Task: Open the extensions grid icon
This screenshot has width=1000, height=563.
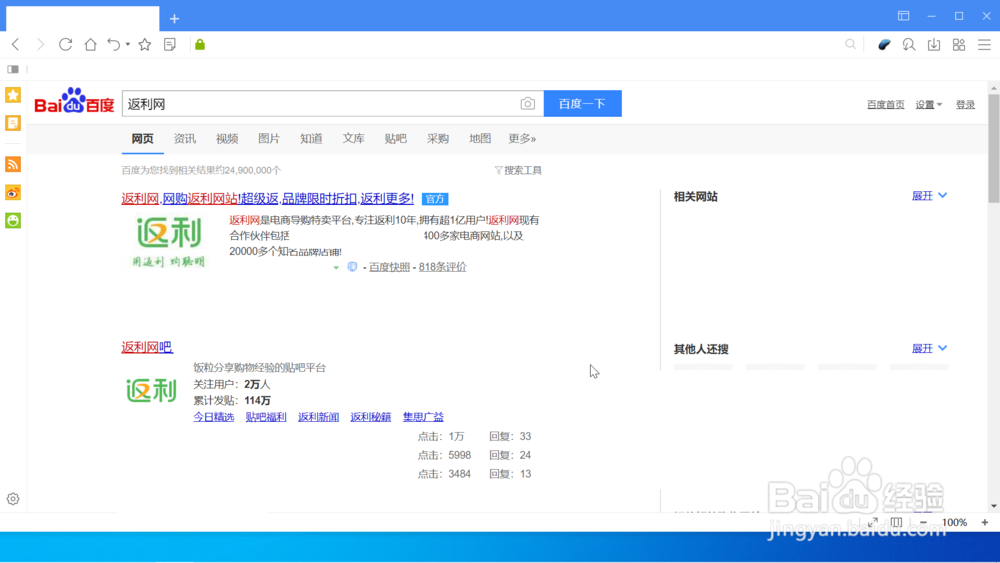Action: click(x=959, y=45)
